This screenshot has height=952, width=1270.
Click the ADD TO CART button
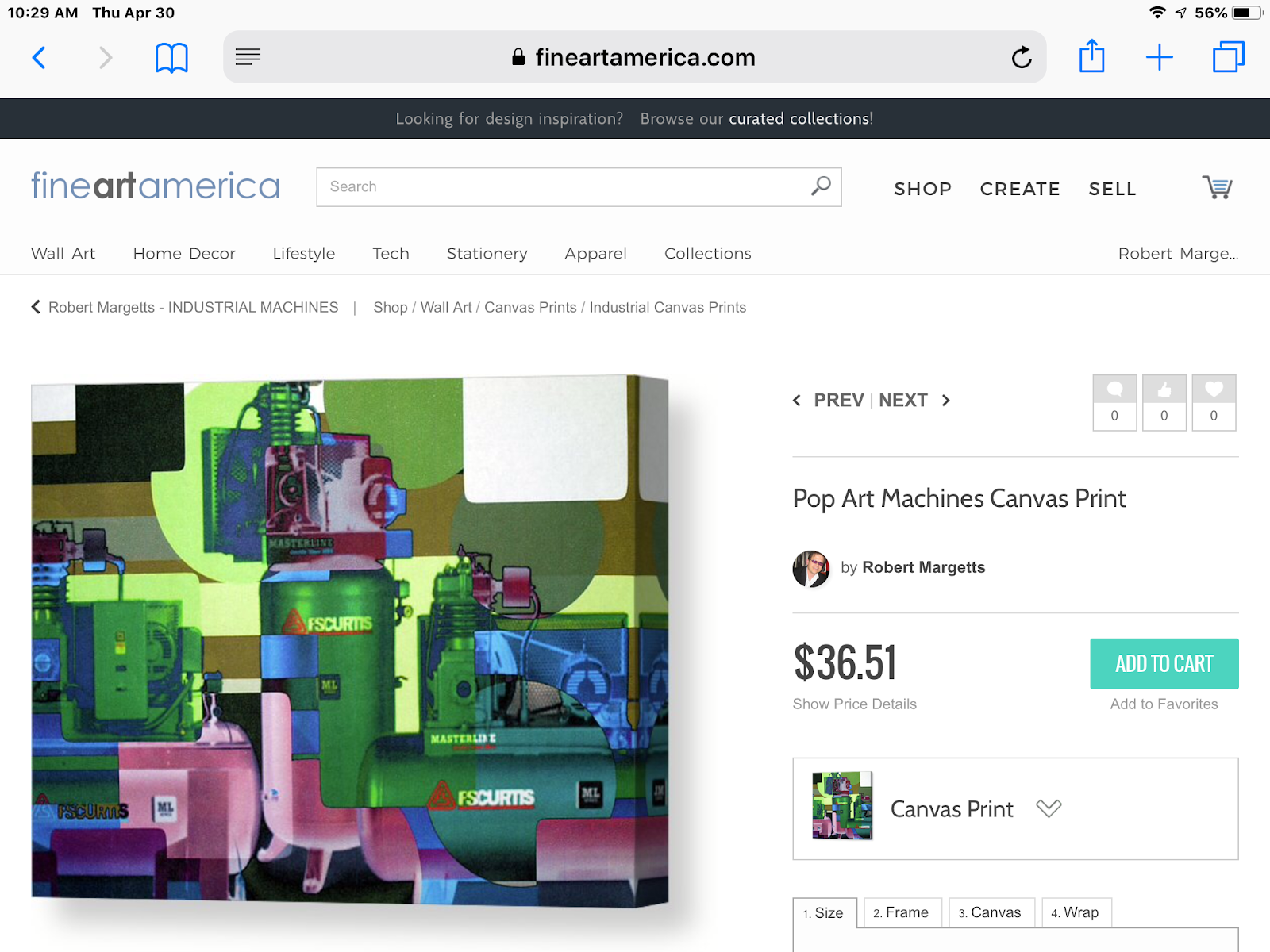[x=1164, y=663]
